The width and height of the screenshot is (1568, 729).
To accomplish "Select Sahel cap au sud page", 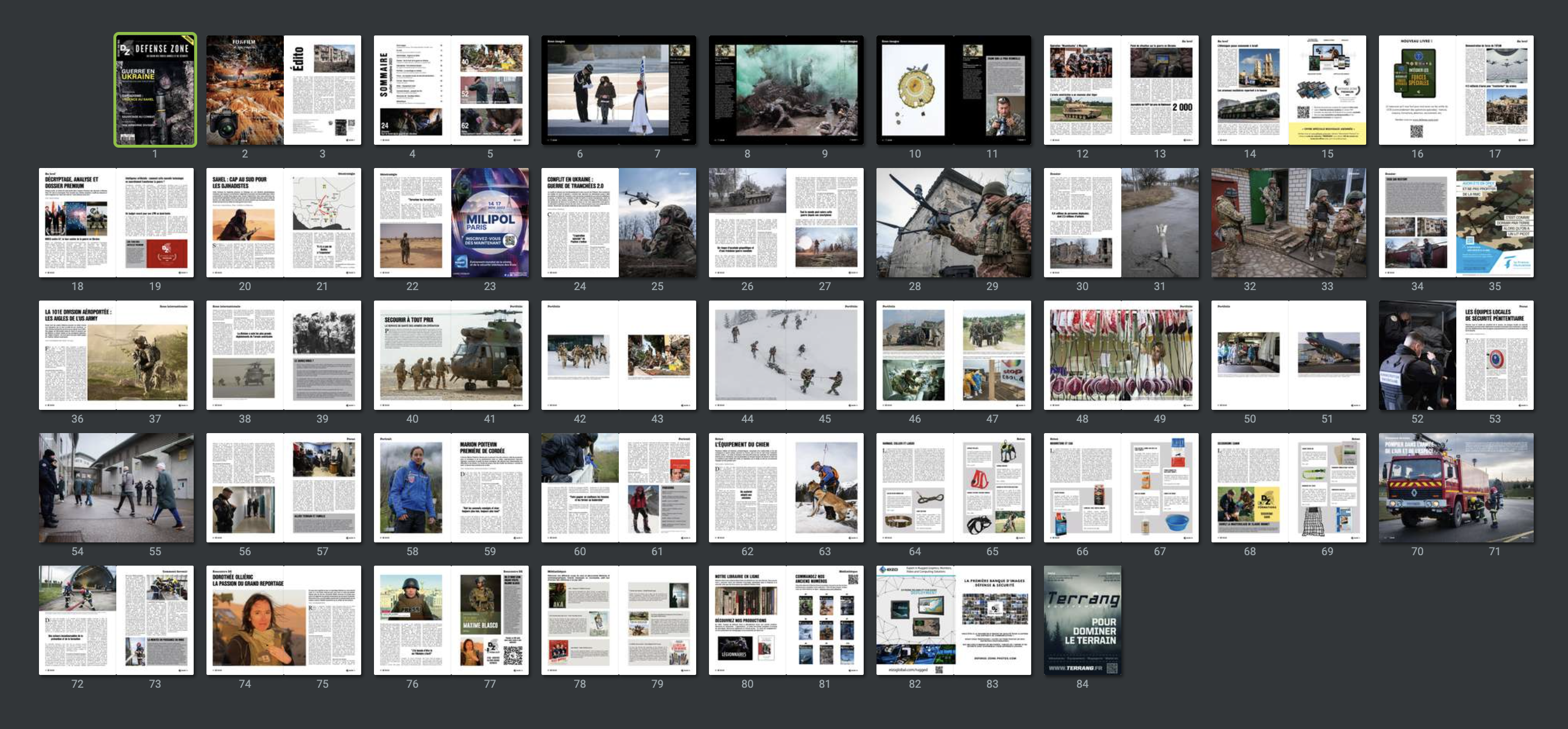I will point(245,222).
